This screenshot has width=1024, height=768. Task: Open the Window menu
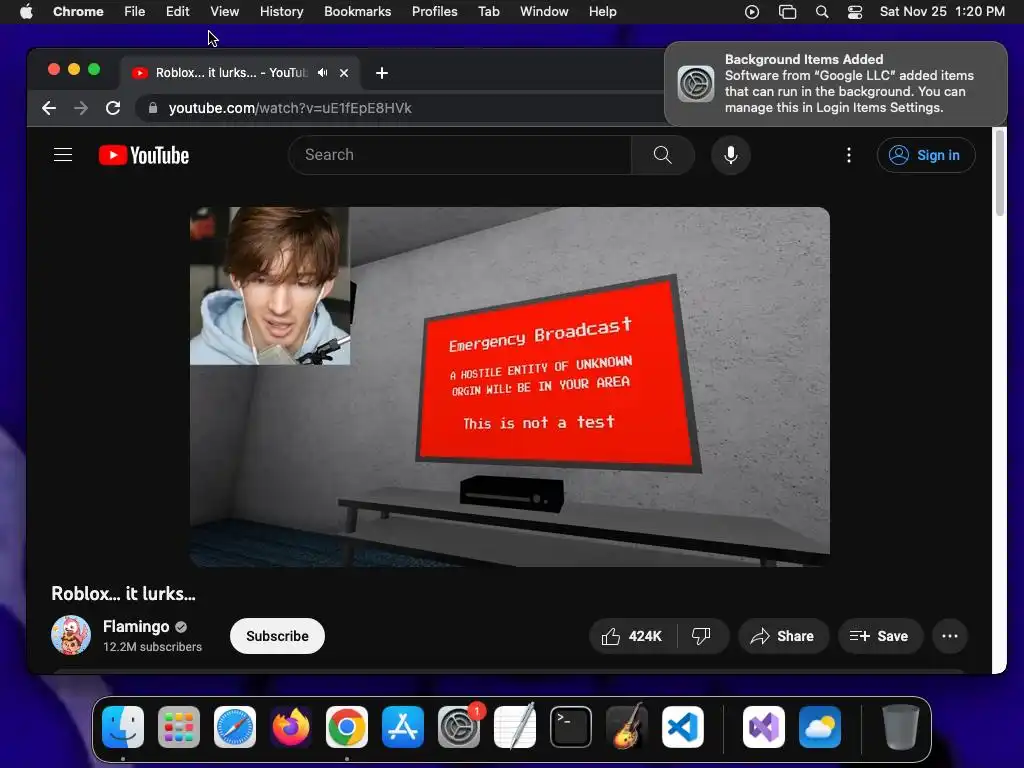[x=544, y=12]
